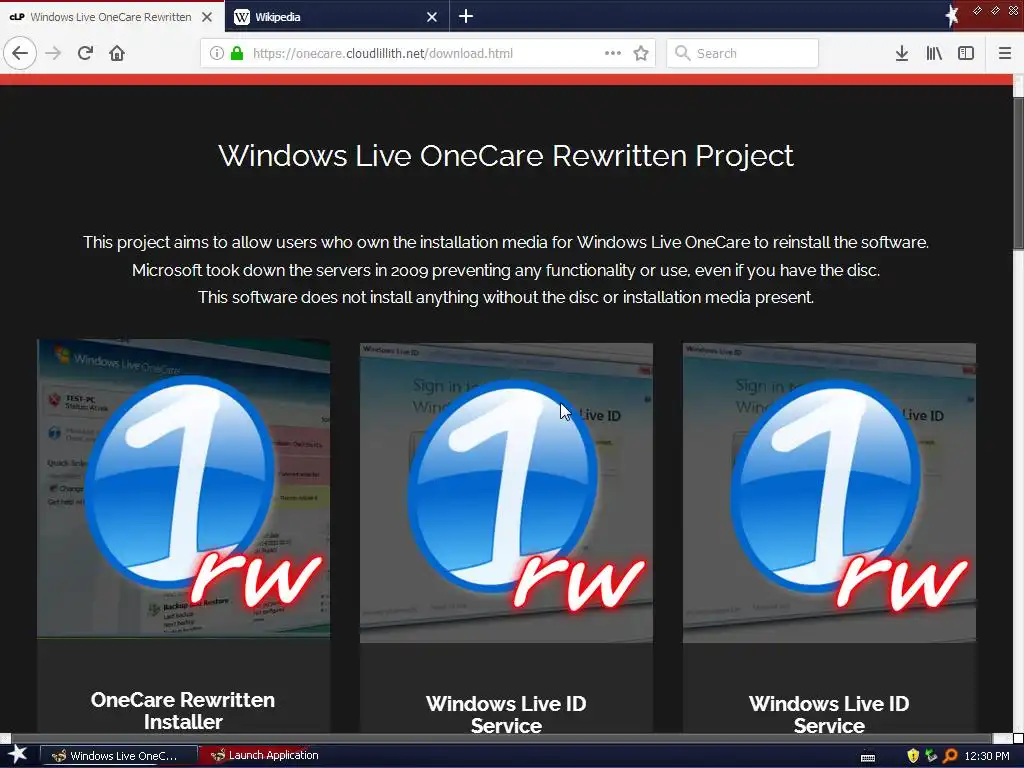
Task: Click the white star icon in title bar
Action: click(952, 15)
